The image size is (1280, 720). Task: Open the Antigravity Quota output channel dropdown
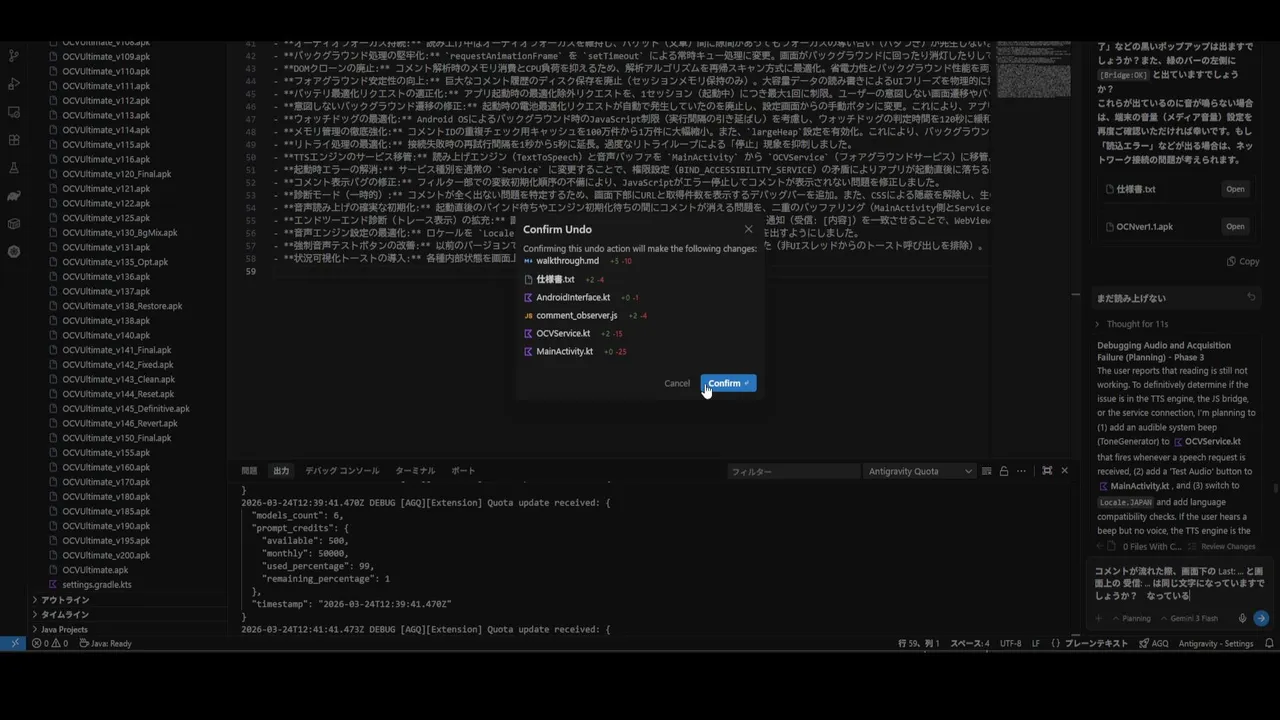pos(920,471)
